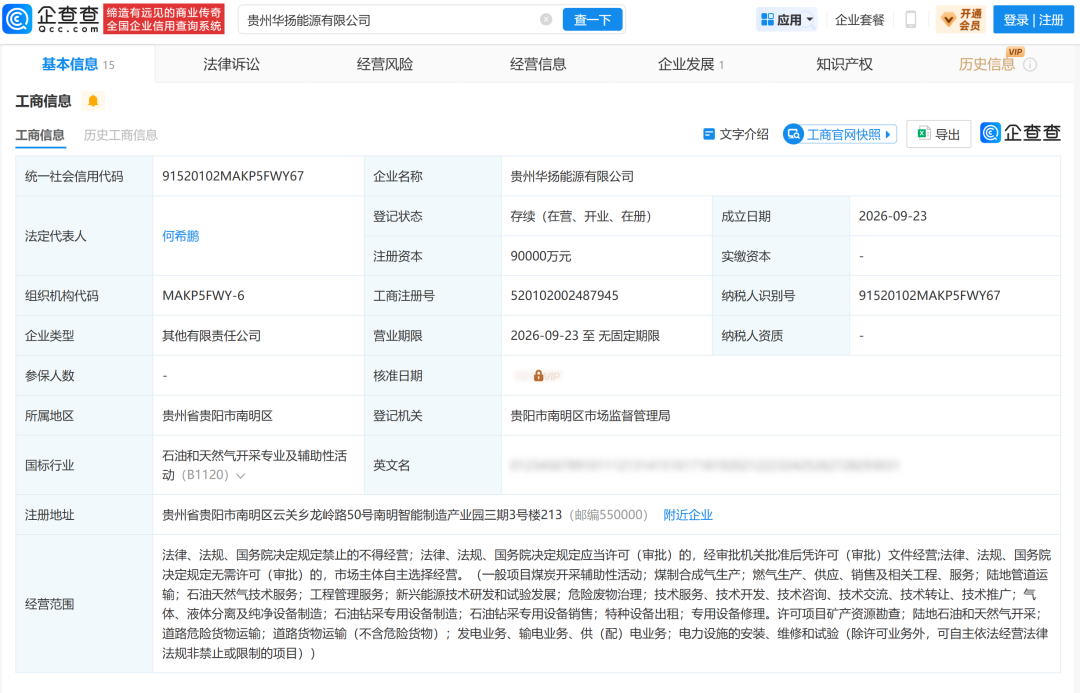
Task: Click 成立日期 value 2026-09-23
Action: [893, 216]
